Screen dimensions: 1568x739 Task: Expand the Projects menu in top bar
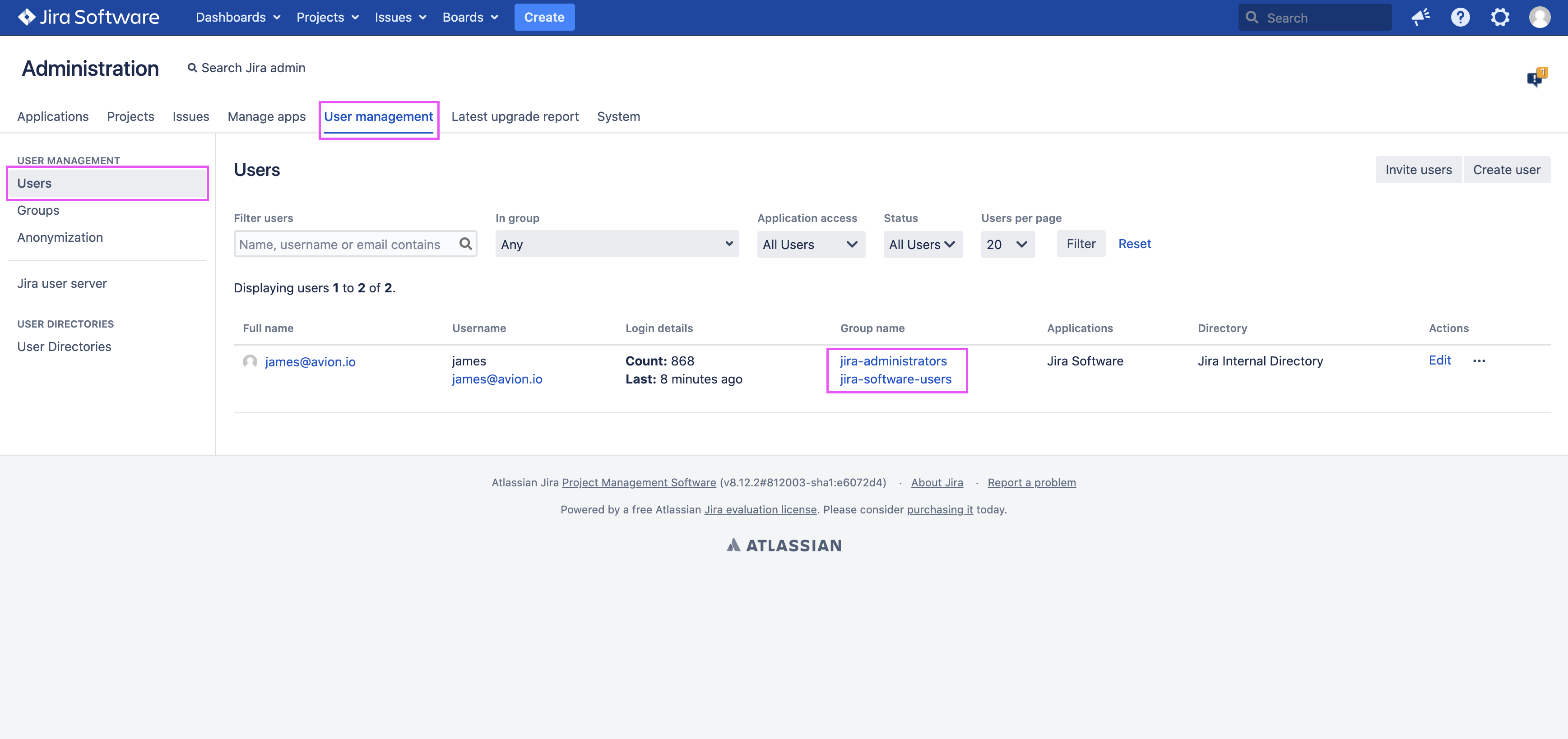point(328,17)
